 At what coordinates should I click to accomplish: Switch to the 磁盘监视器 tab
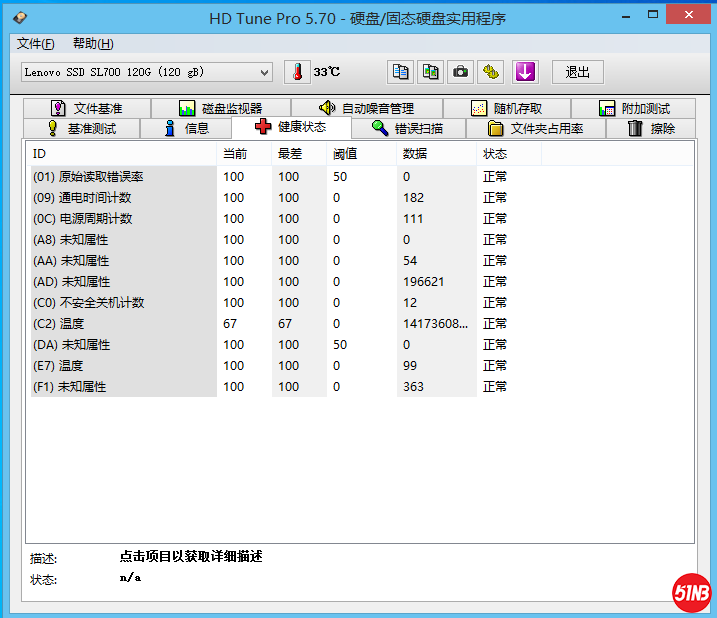click(x=221, y=108)
